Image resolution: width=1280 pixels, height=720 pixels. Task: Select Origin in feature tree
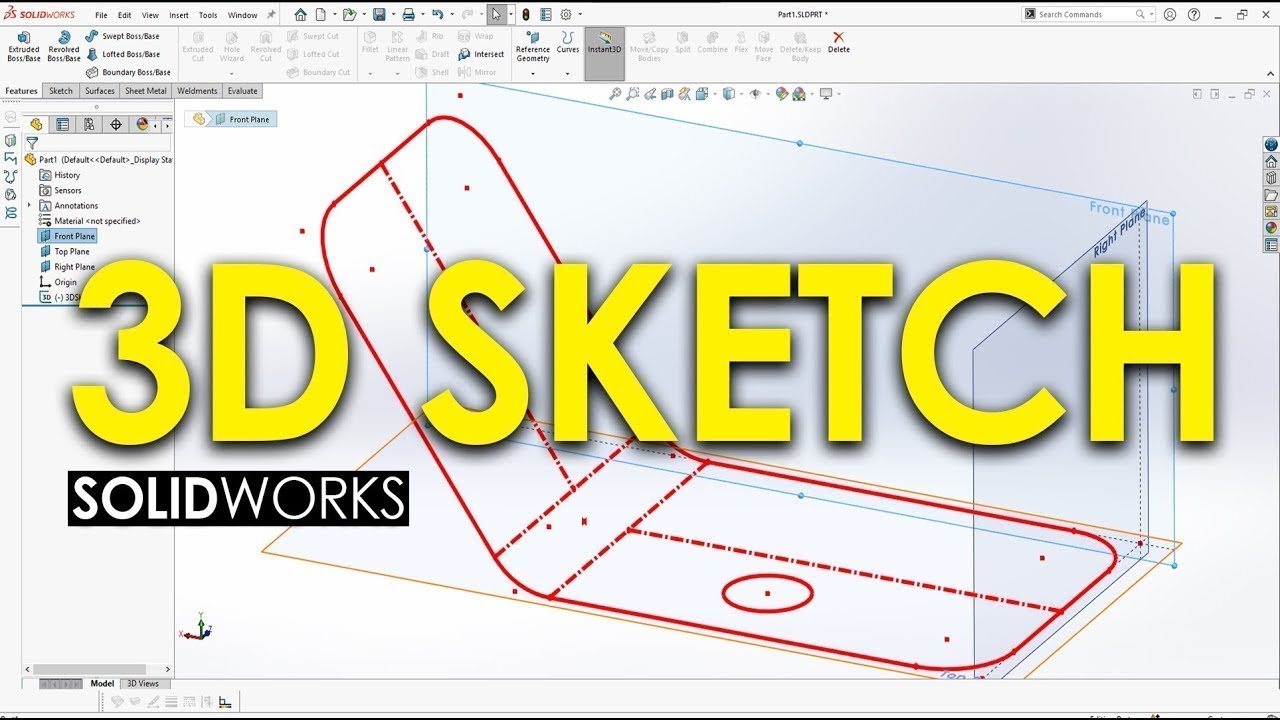coord(58,282)
